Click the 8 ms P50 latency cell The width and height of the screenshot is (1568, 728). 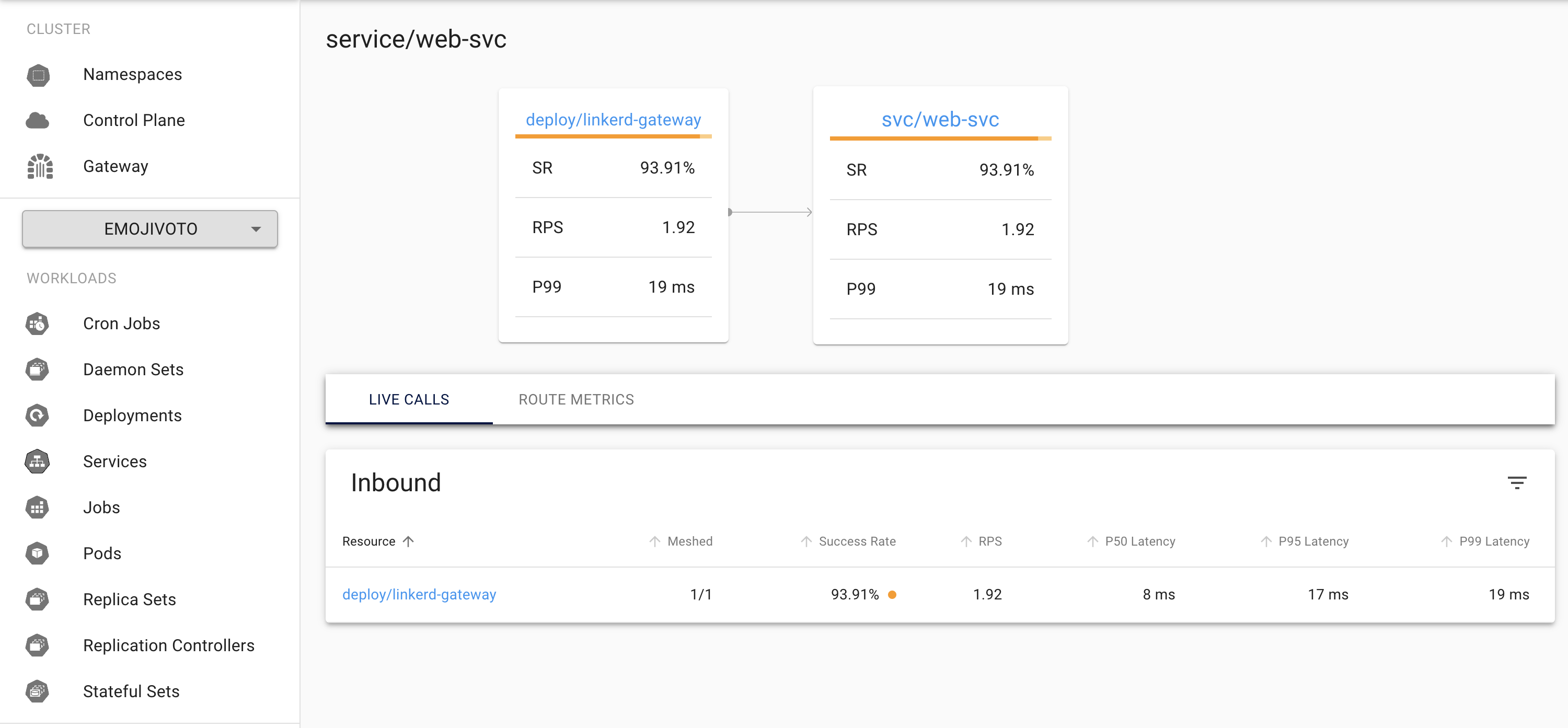[1159, 595]
